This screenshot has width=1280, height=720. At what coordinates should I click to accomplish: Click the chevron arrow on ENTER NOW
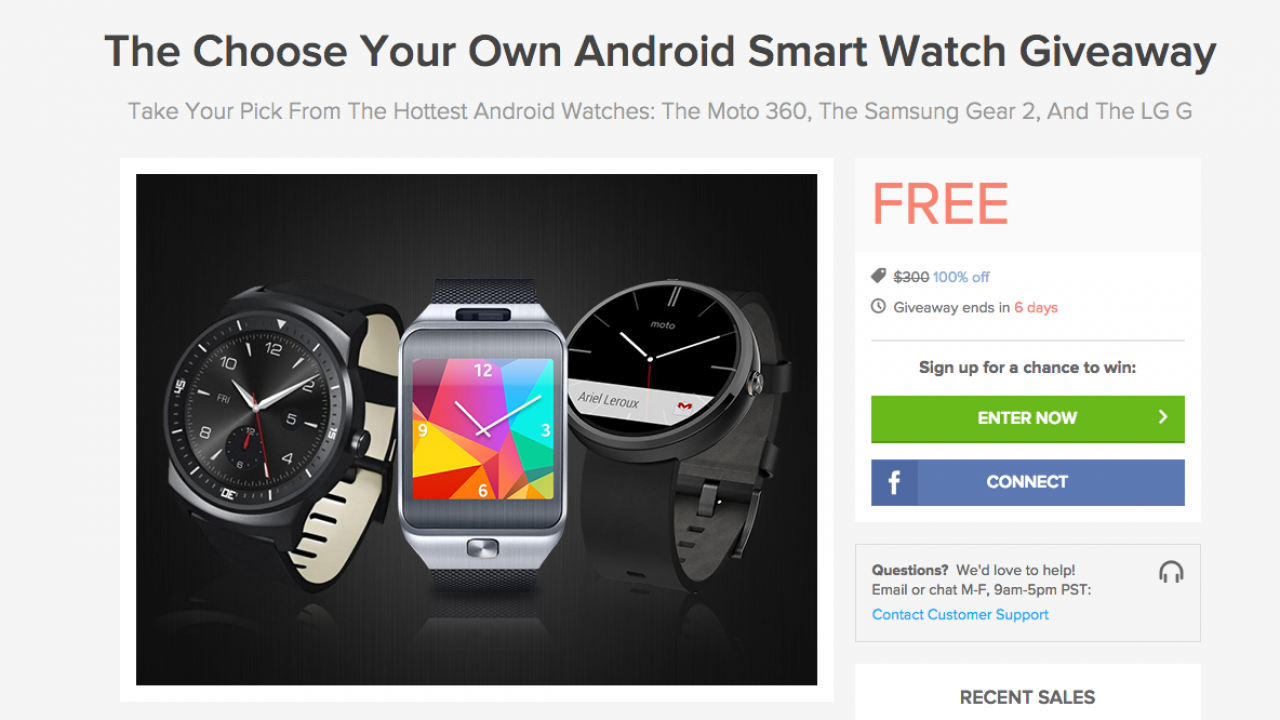[1163, 418]
